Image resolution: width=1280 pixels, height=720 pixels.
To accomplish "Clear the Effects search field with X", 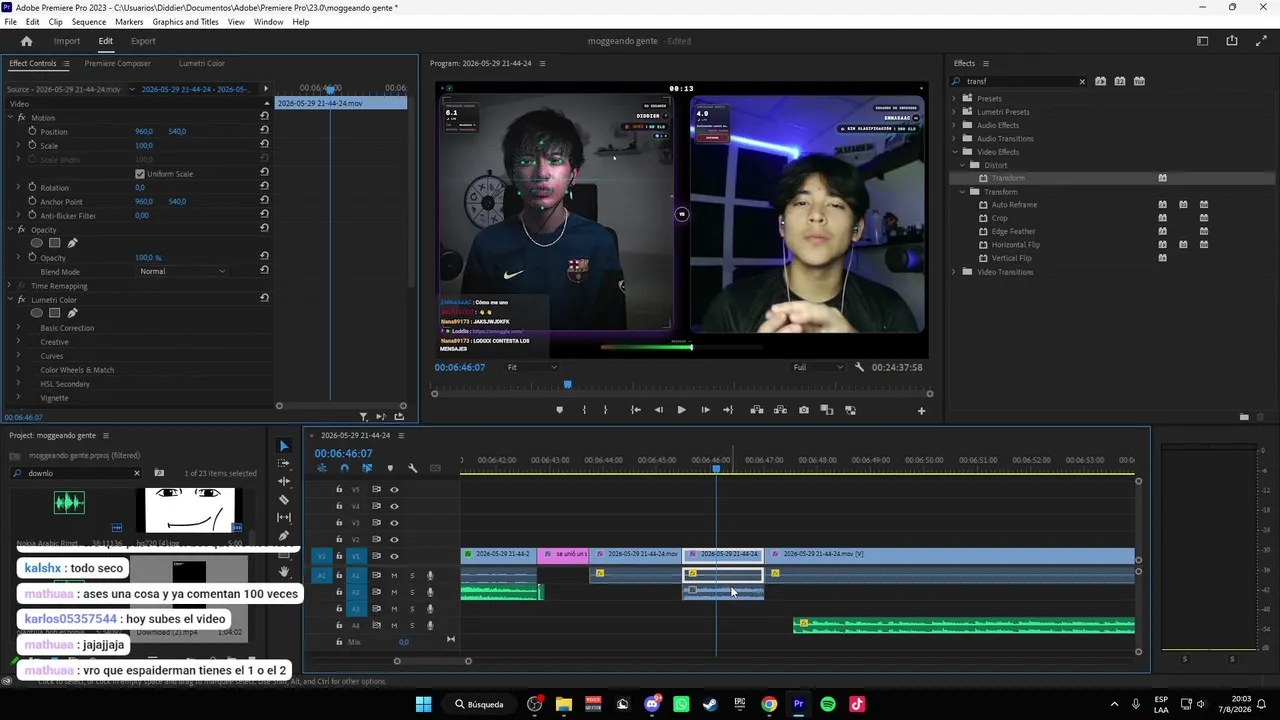I will coord(1082,81).
